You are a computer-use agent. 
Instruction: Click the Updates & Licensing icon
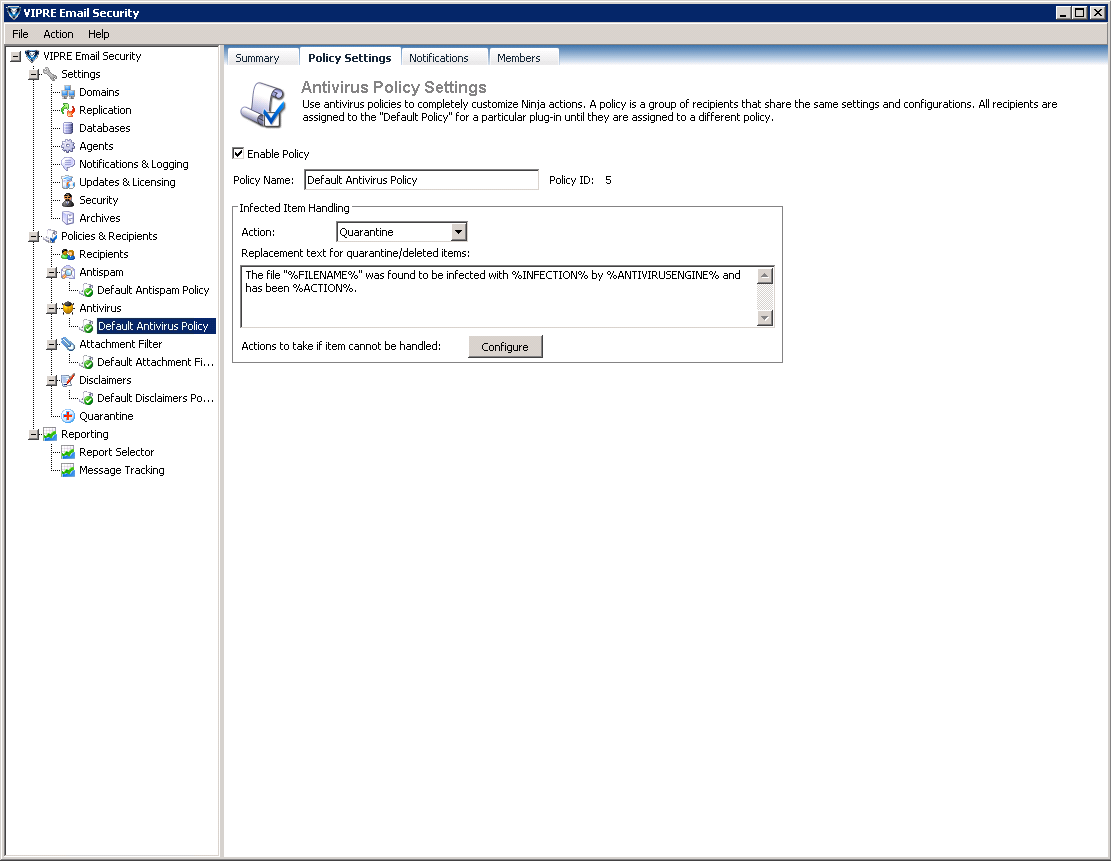point(68,182)
